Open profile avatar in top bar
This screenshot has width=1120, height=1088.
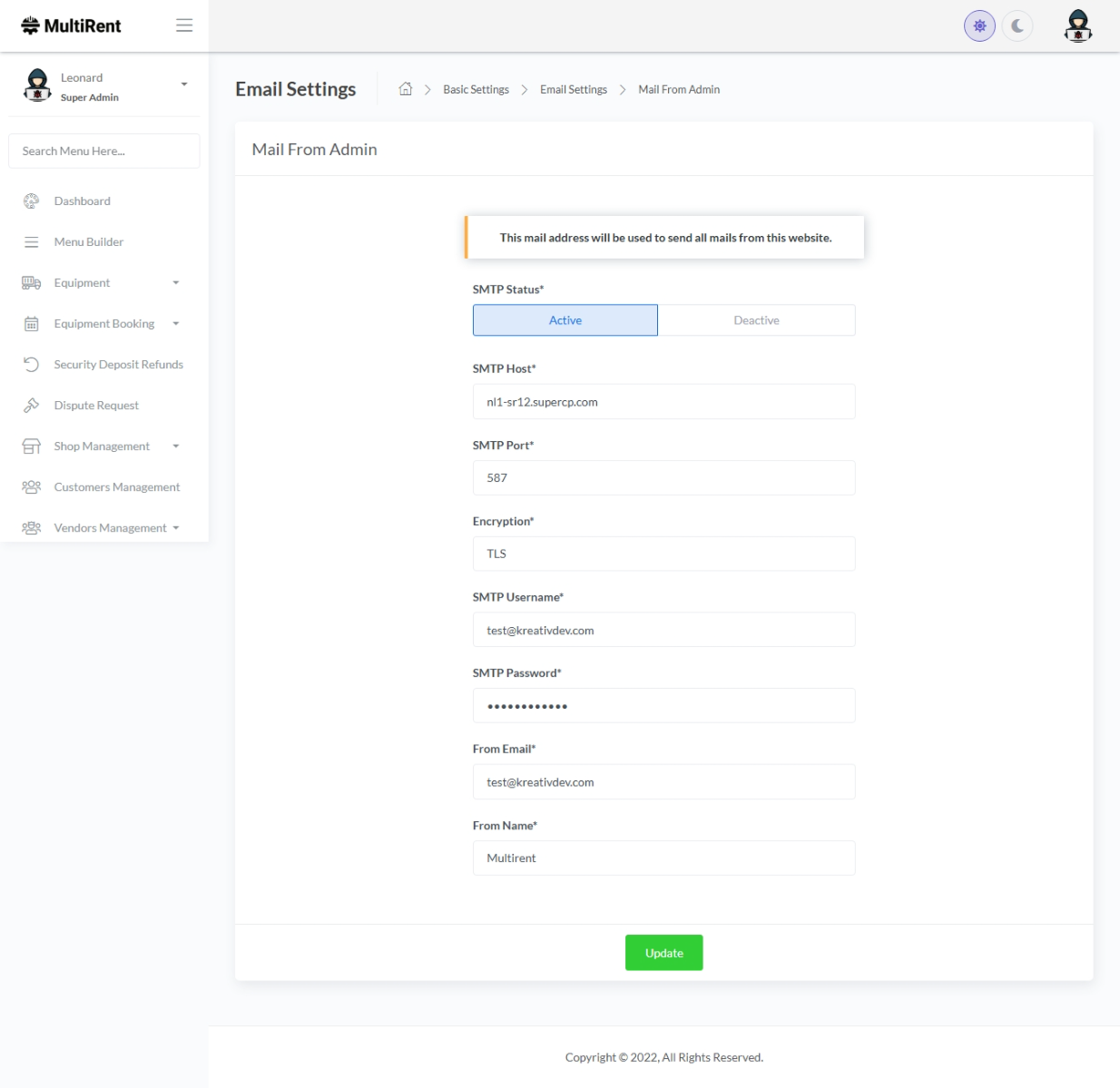coord(1077,26)
